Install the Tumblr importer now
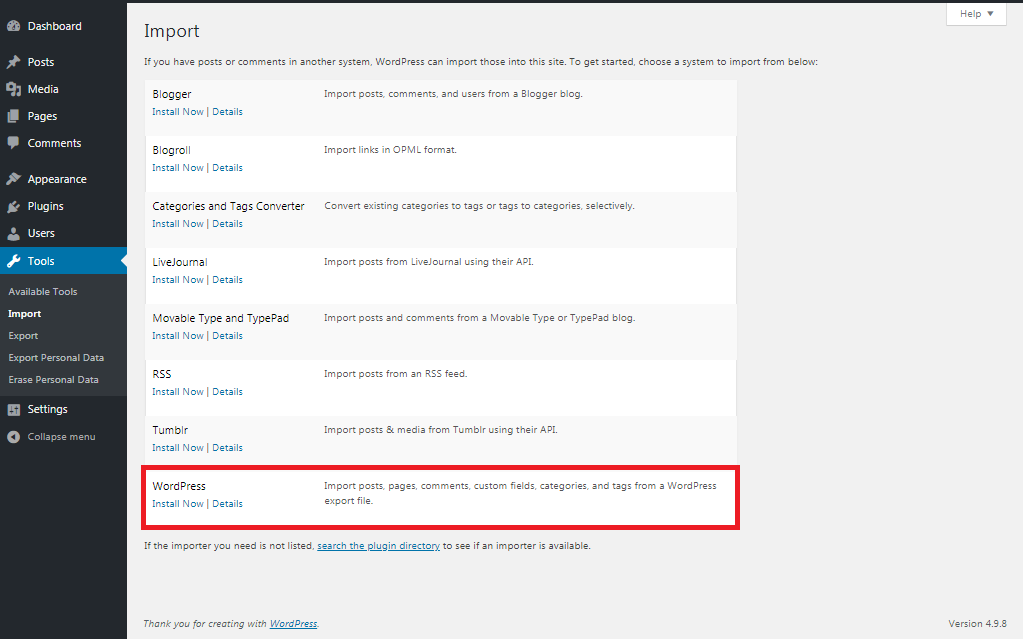Screen dimensions: 1023x639 click(x=177, y=448)
